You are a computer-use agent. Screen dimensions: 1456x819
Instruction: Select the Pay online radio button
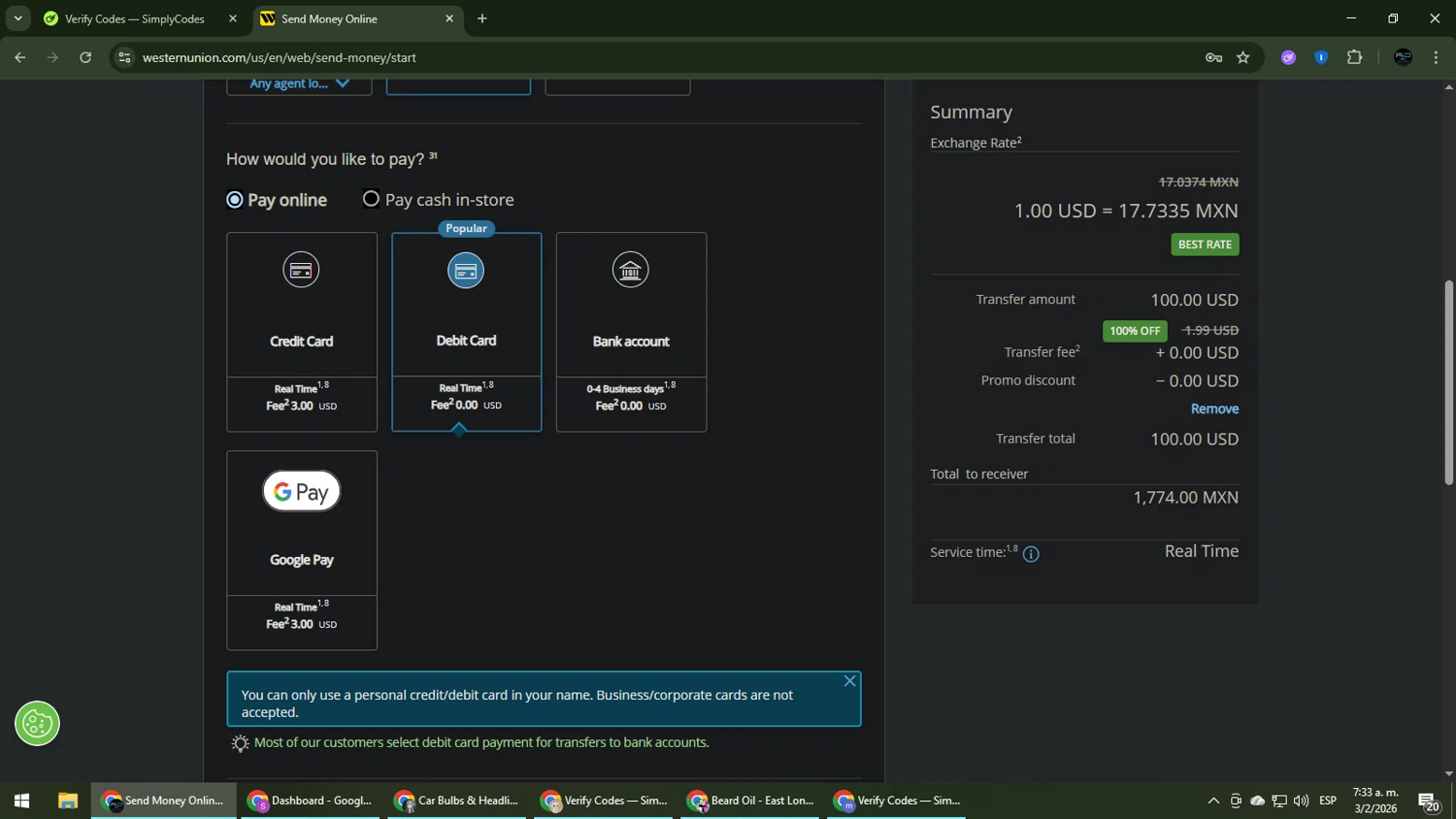(235, 200)
